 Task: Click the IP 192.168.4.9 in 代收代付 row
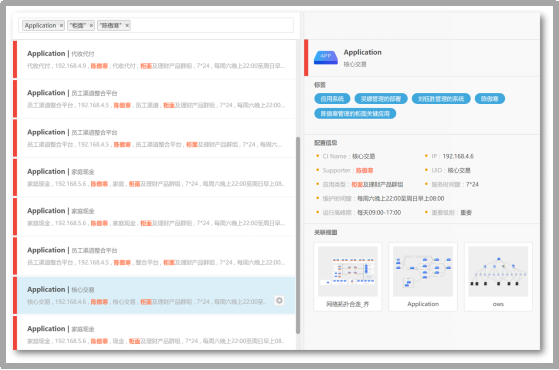click(x=71, y=66)
